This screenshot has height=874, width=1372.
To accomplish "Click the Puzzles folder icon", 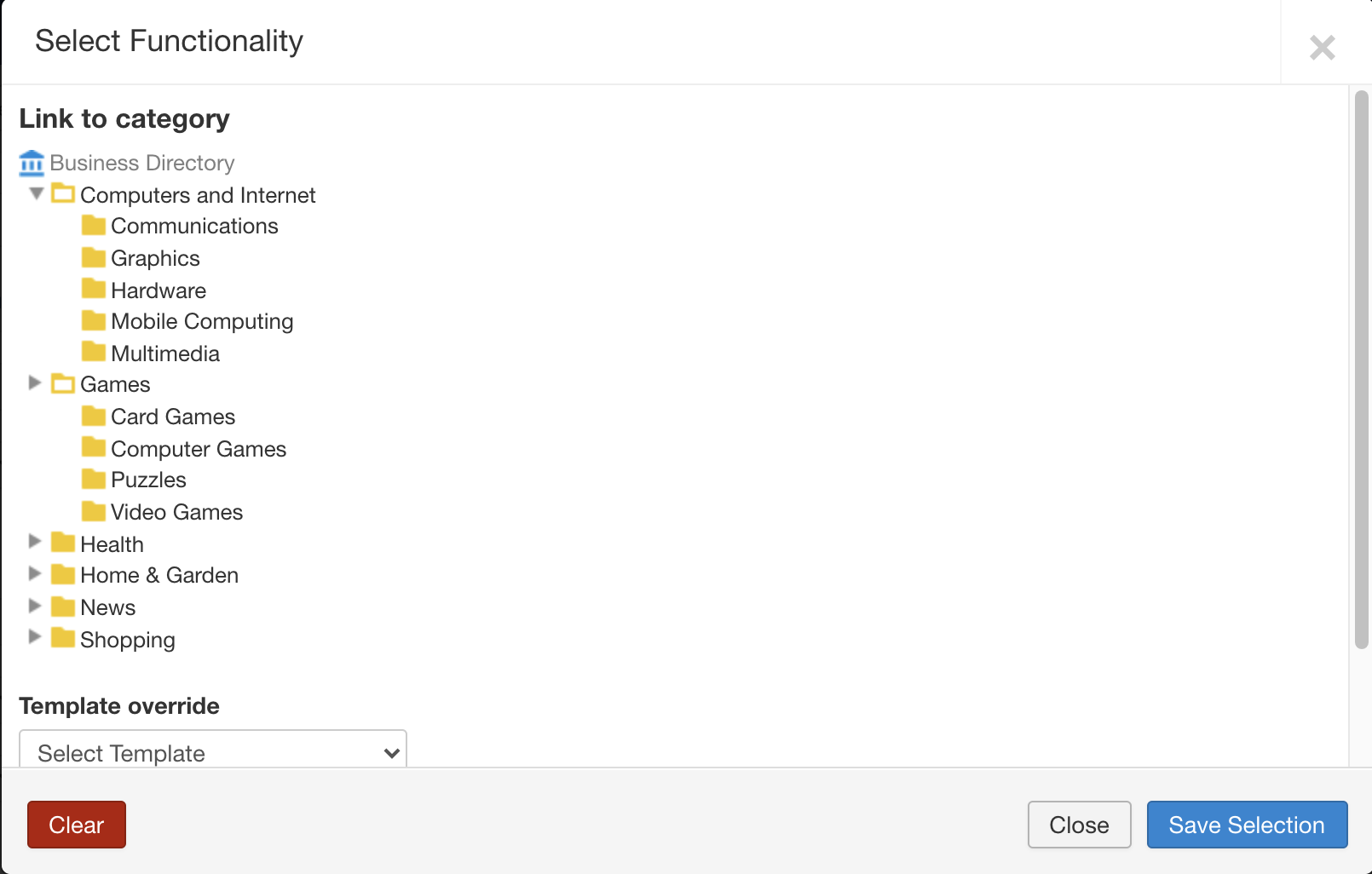I will 94,480.
